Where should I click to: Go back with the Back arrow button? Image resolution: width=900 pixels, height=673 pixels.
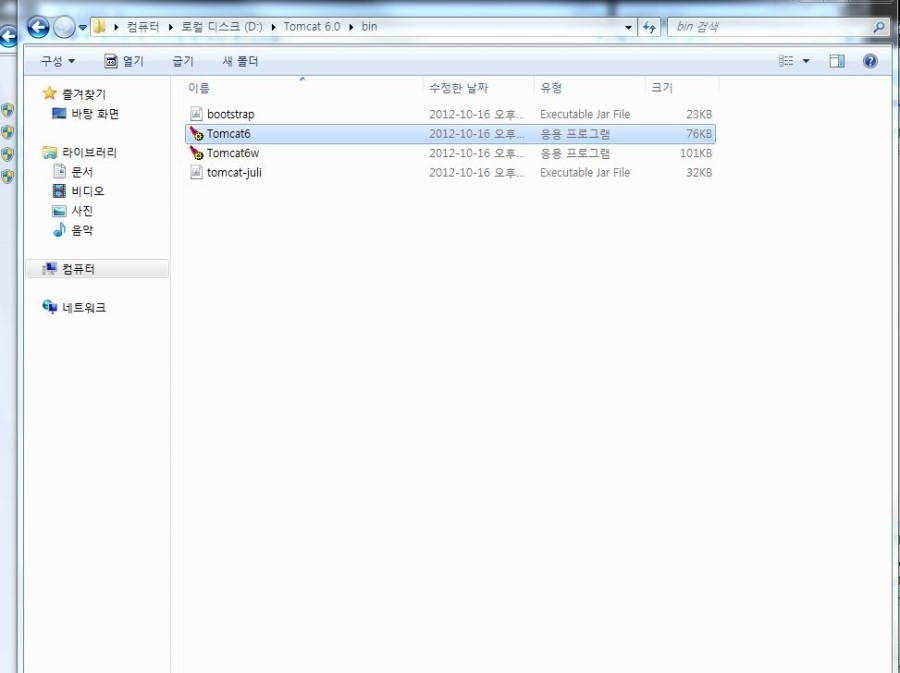tap(38, 27)
